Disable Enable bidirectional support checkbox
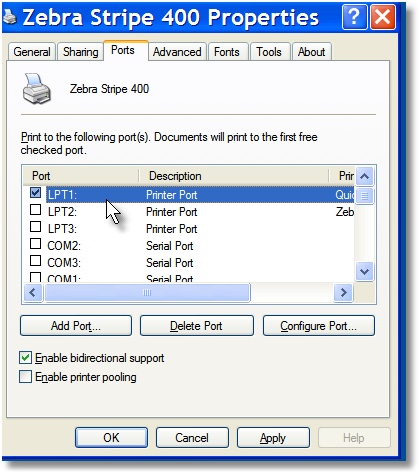Viewport: 420px width, 475px height. click(26, 358)
